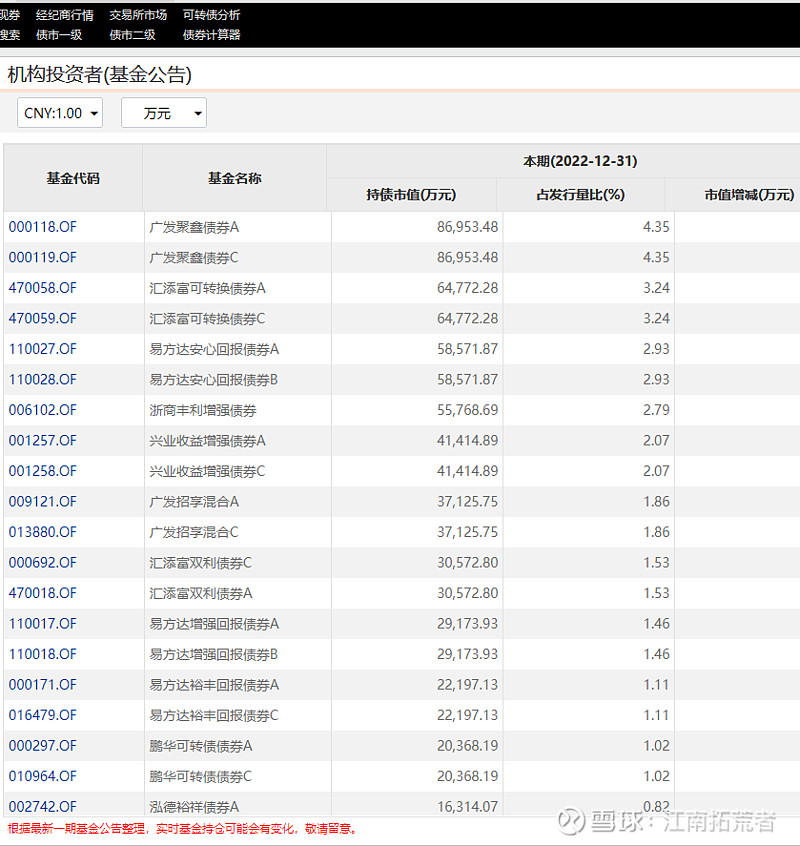The image size is (800, 846).
Task: Open fund code 010964.OF link
Action: [43, 776]
